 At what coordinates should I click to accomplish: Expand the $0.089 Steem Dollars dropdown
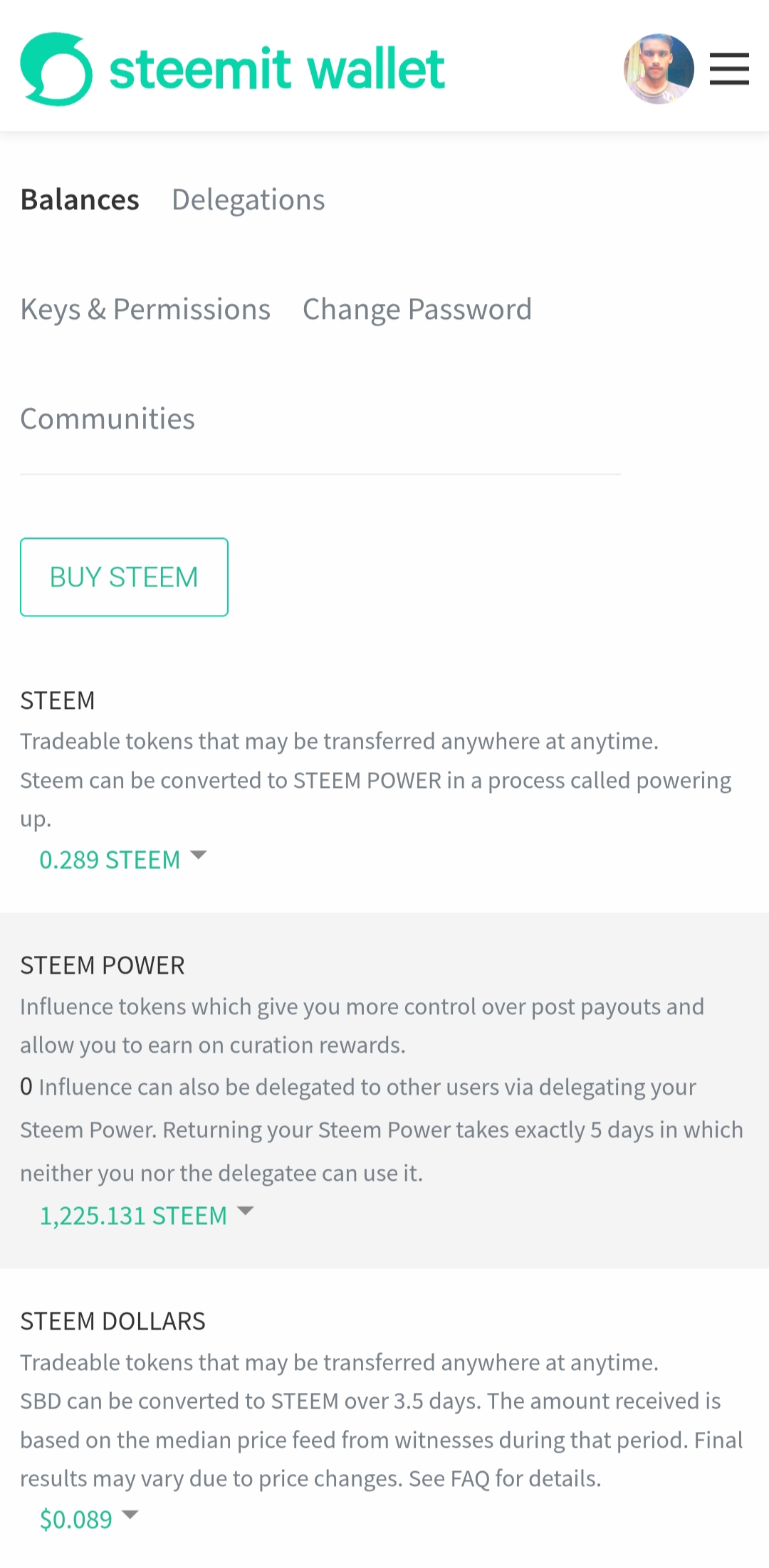point(89,1519)
